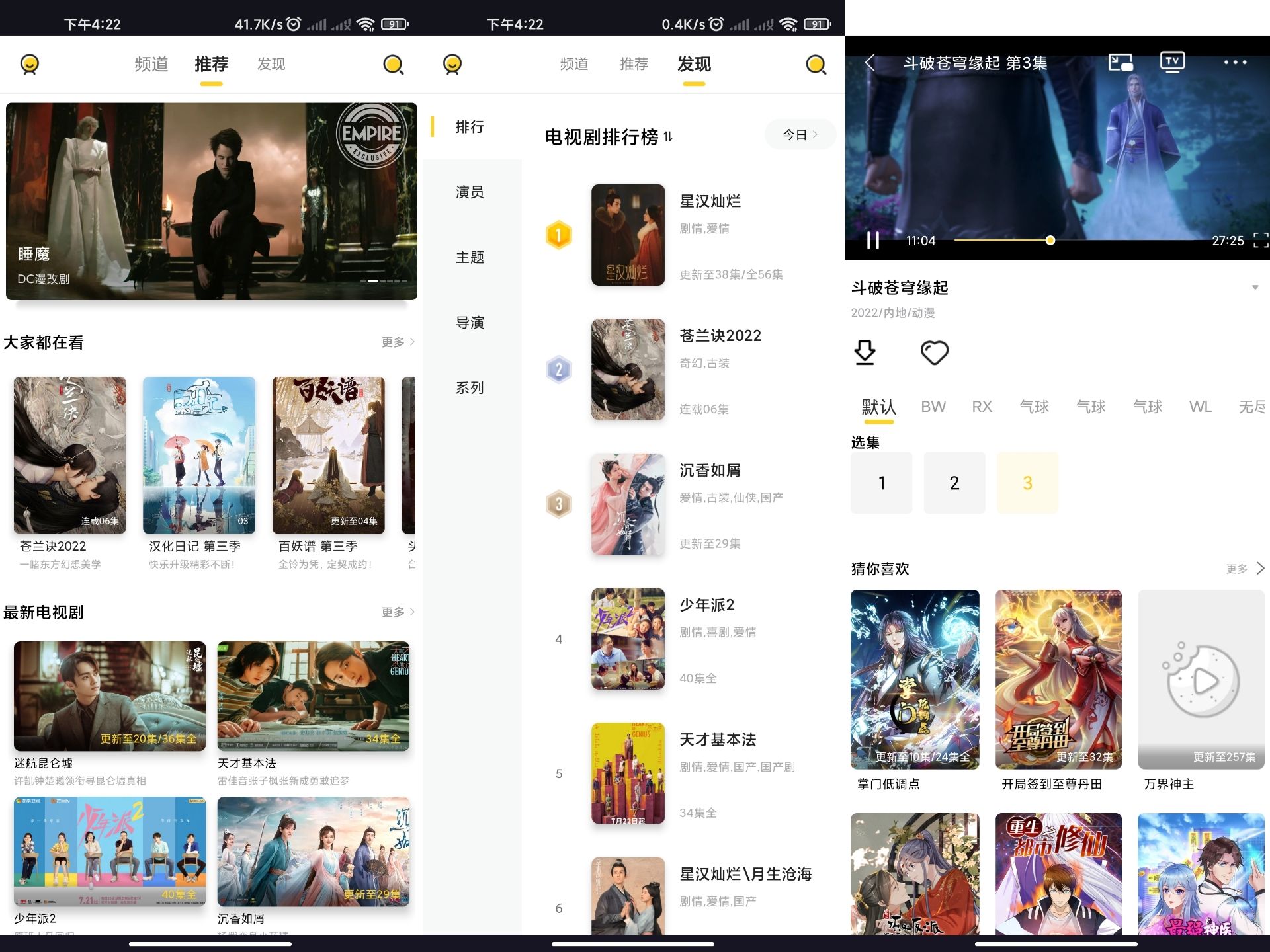
Task: Play episode 2
Action: click(954, 483)
